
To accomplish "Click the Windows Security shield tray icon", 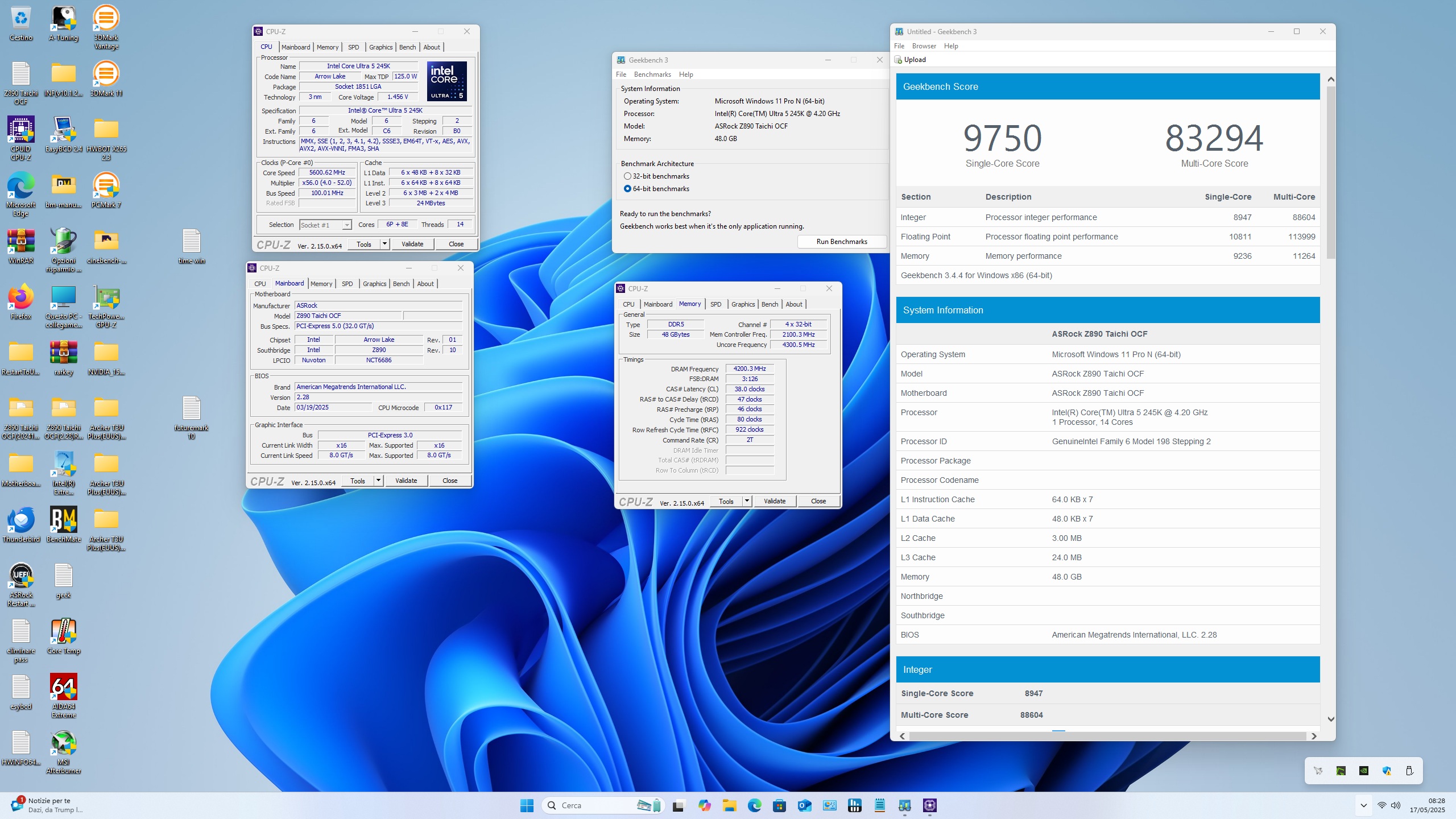I will (x=1387, y=771).
